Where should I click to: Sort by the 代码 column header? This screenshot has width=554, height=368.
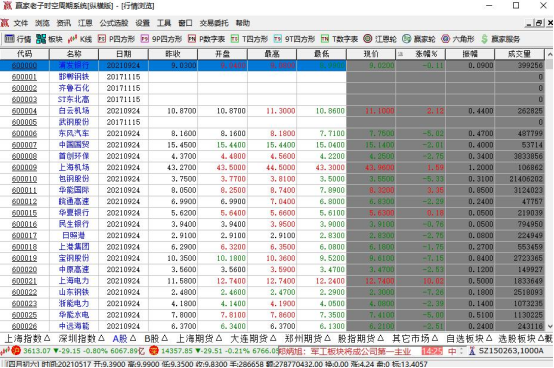24,54
